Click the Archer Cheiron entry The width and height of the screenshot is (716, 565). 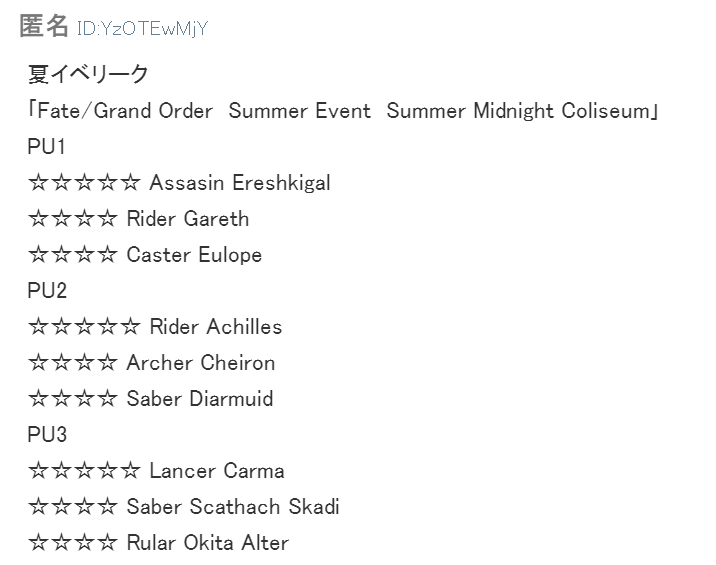coord(151,363)
